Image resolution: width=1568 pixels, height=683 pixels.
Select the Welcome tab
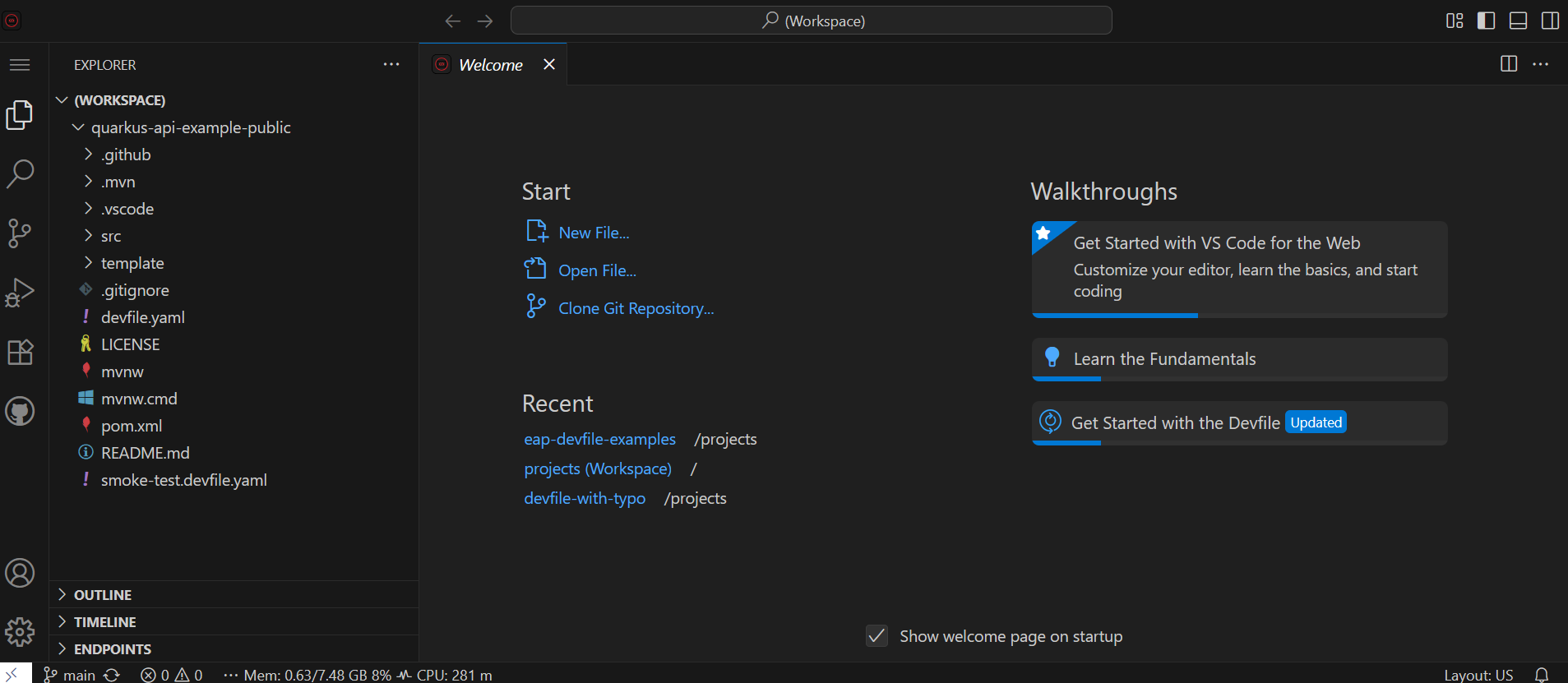490,65
